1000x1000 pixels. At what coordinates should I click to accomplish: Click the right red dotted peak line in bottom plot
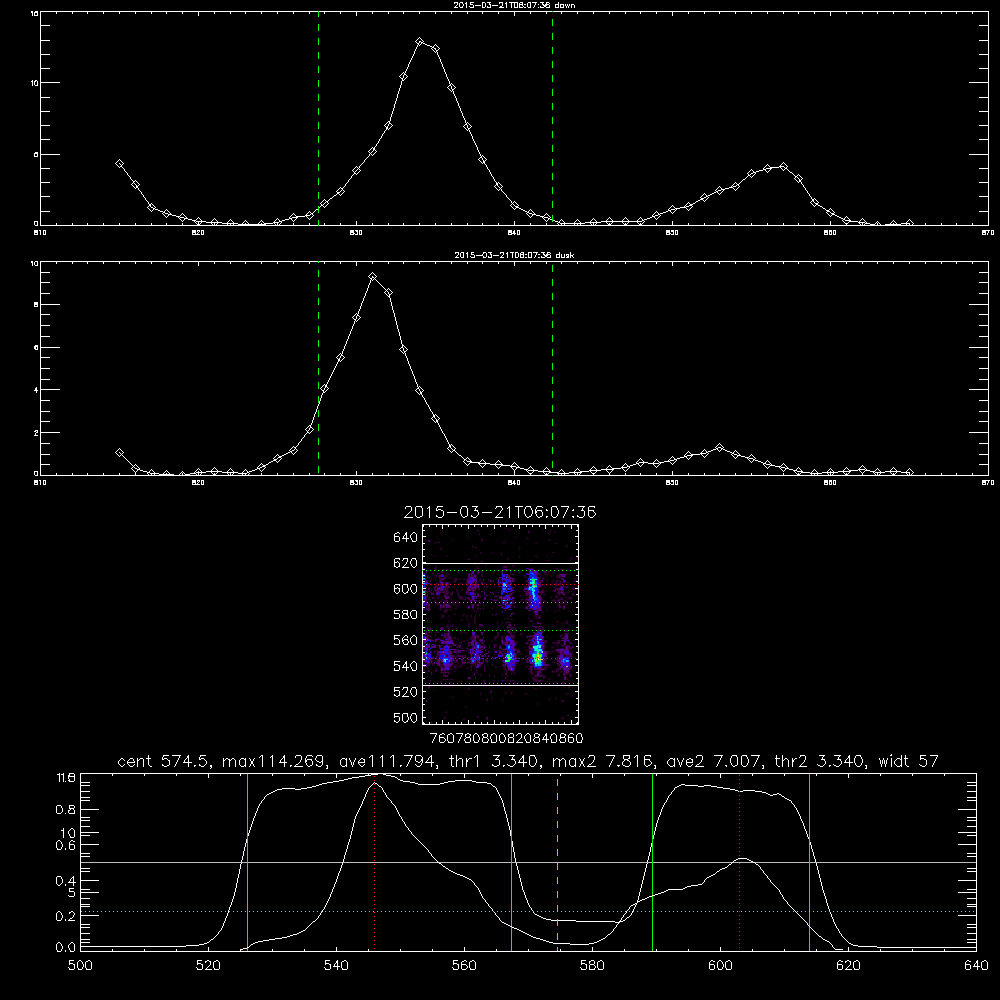pos(739,861)
